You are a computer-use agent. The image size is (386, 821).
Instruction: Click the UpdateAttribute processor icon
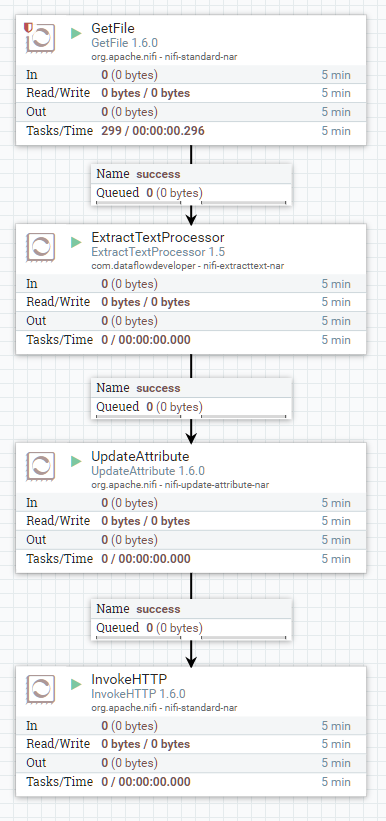(x=41, y=467)
